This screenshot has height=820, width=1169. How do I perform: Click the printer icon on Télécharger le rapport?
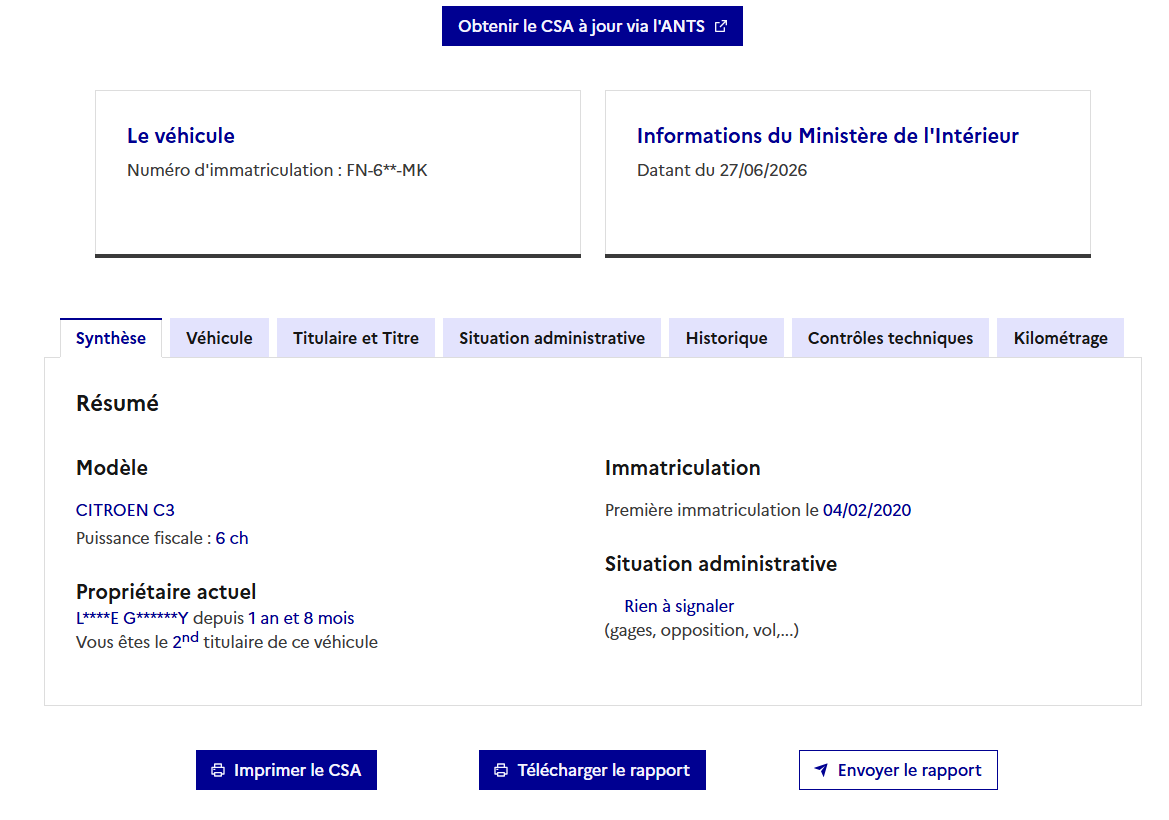(x=501, y=770)
